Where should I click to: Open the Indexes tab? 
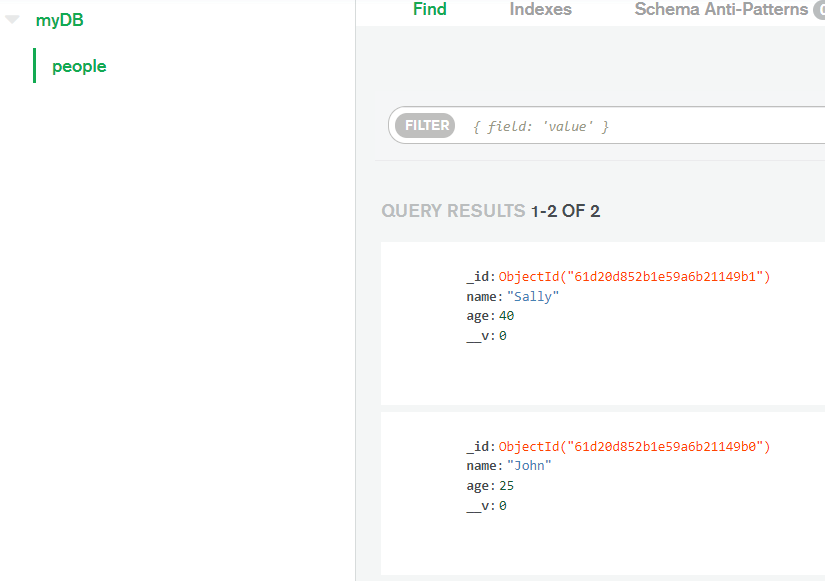pos(540,9)
